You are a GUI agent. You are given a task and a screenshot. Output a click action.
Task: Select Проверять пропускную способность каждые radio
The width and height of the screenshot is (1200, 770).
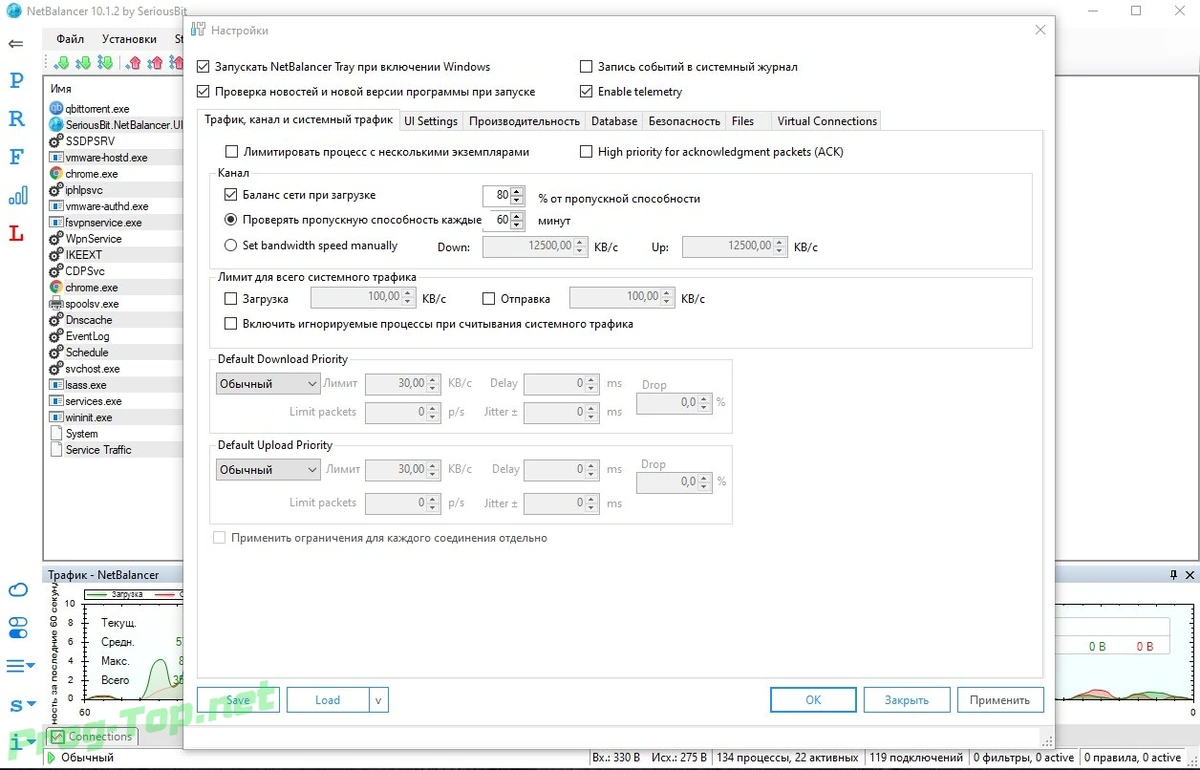coord(232,219)
